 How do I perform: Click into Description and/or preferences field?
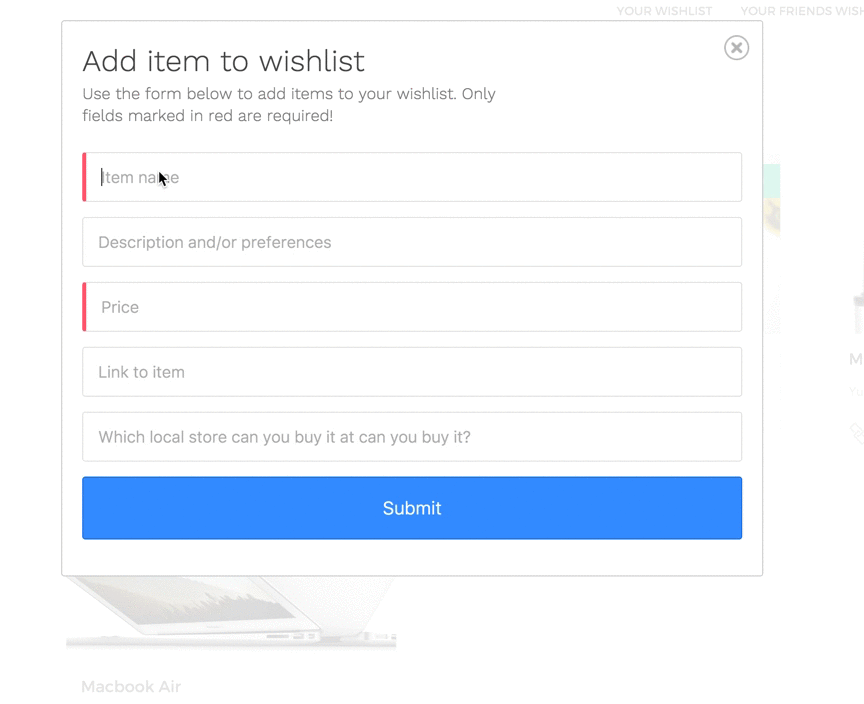pos(412,242)
